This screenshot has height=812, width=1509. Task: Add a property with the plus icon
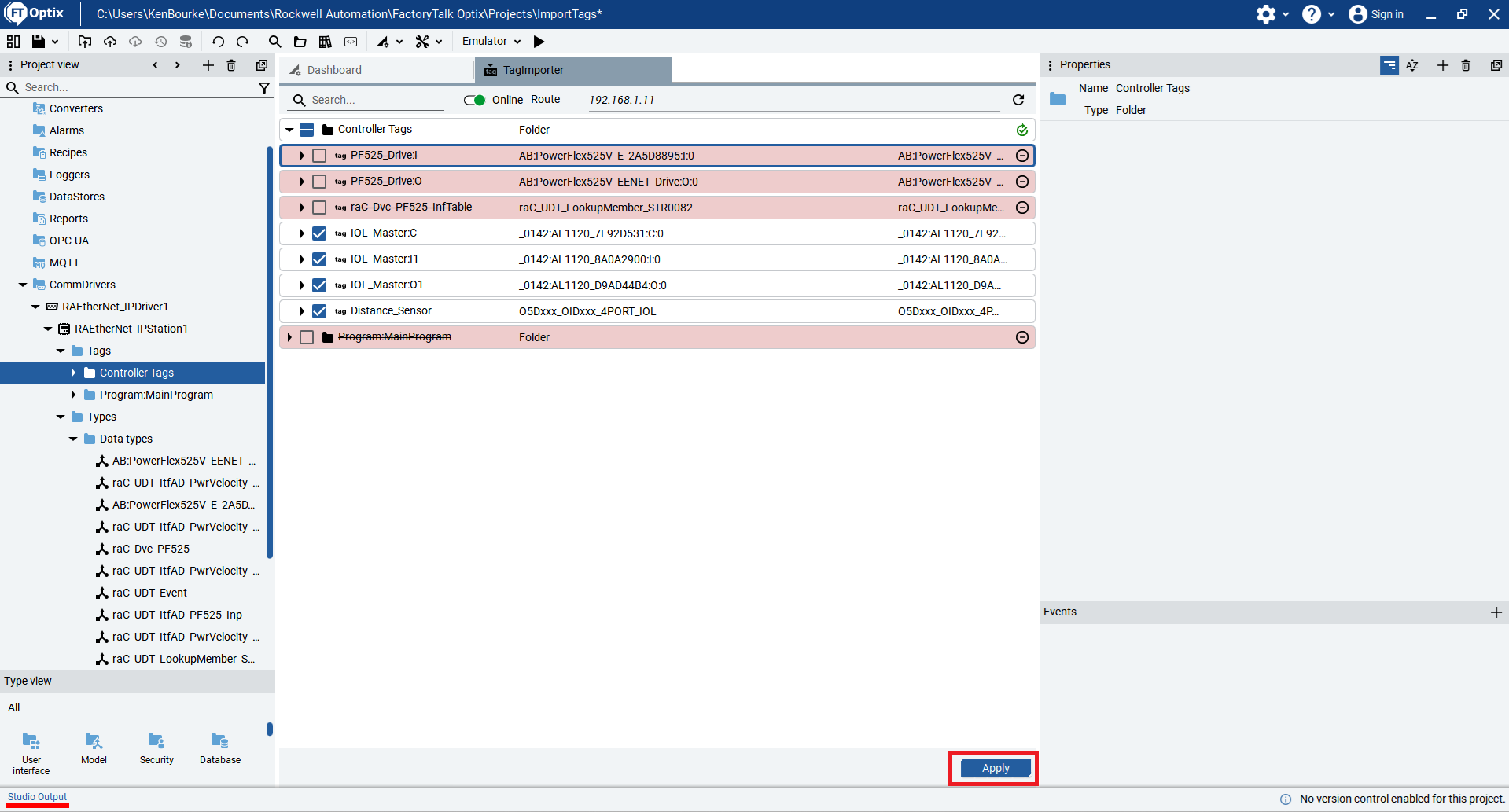click(1443, 65)
